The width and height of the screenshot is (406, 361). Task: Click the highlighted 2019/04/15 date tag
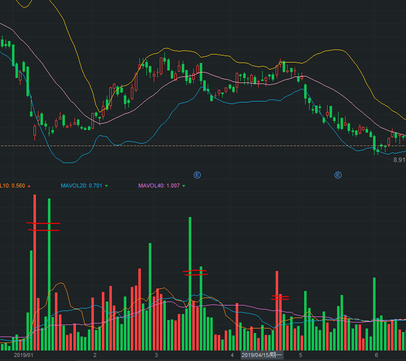(x=262, y=355)
